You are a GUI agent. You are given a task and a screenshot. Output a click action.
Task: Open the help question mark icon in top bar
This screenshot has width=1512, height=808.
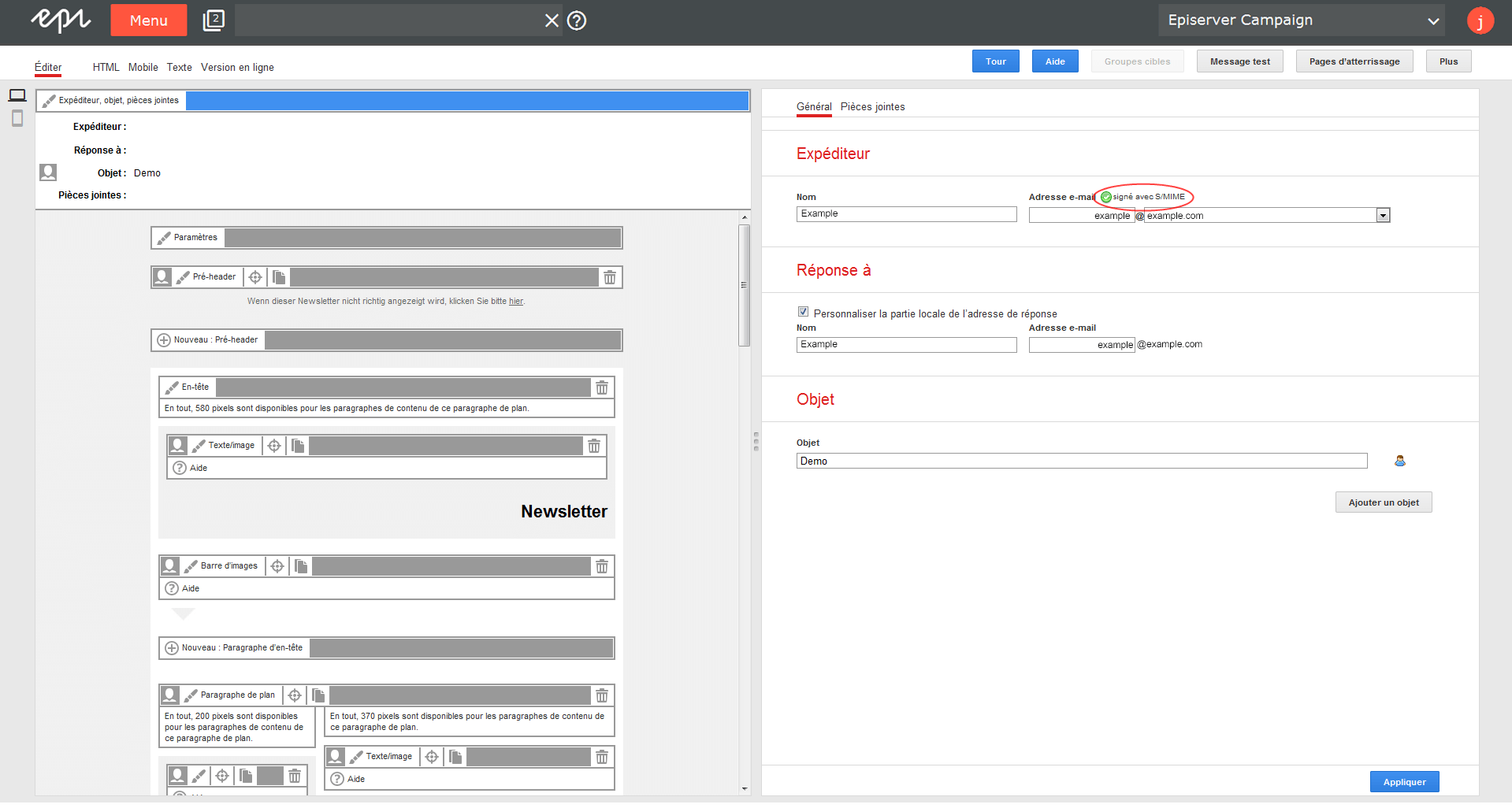577,20
